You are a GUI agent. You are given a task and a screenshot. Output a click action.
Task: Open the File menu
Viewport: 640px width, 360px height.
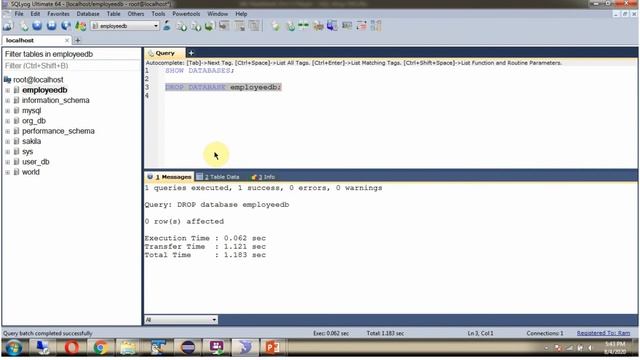click(19, 14)
